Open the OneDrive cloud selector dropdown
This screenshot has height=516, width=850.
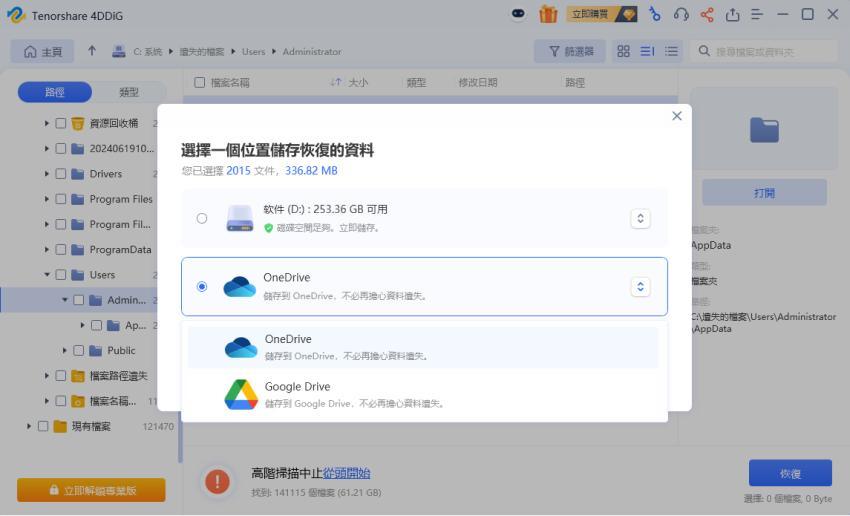[640, 287]
